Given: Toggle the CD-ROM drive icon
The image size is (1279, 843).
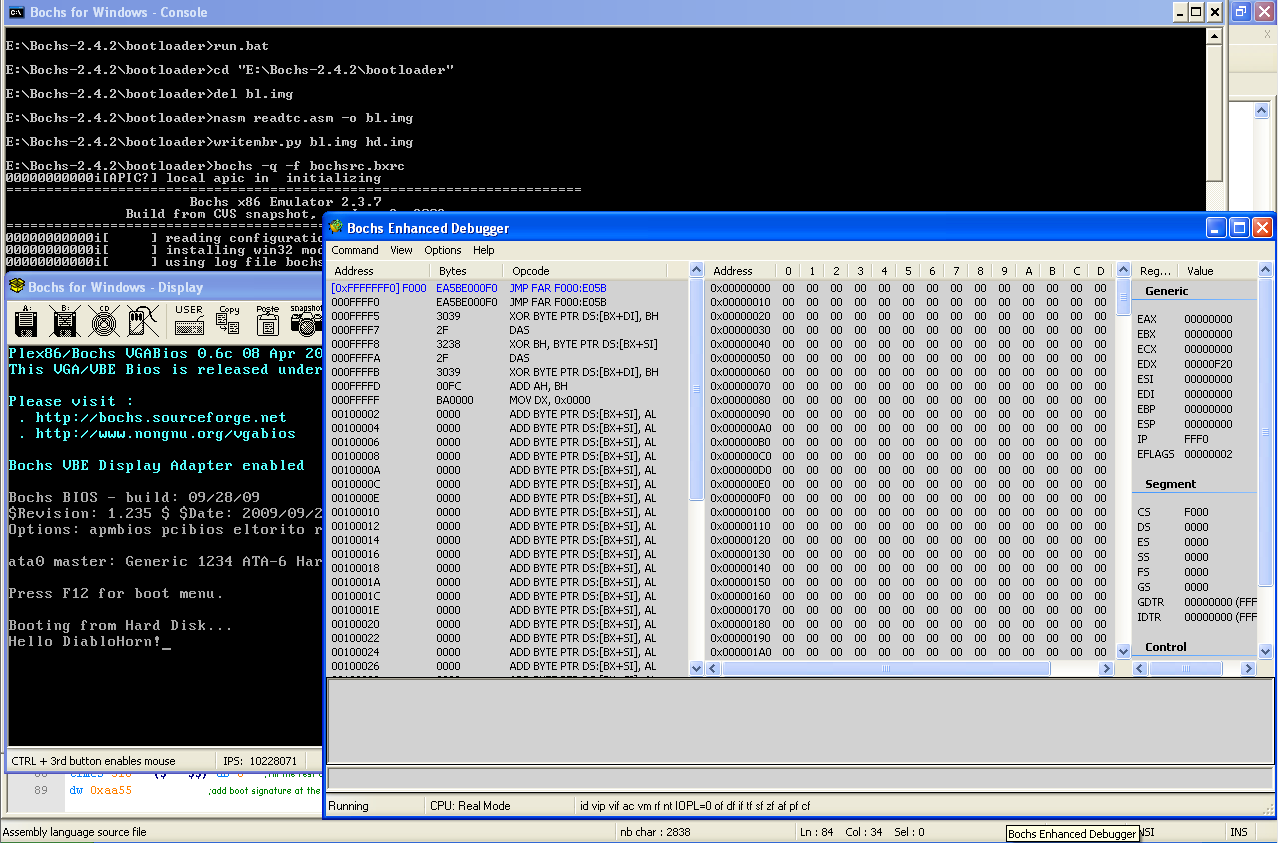Looking at the screenshot, I should [x=104, y=321].
